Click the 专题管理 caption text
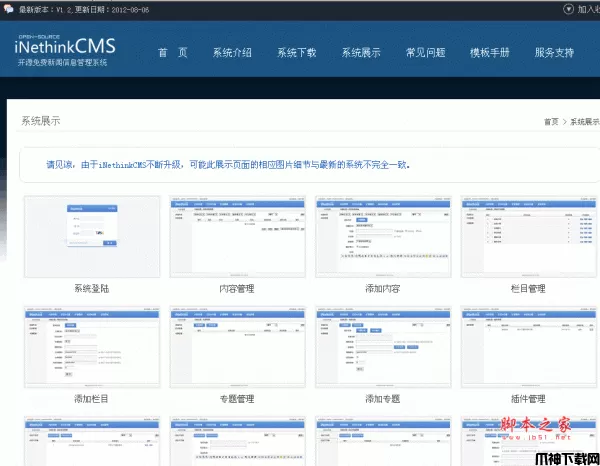This screenshot has height=466, width=600. [237, 399]
